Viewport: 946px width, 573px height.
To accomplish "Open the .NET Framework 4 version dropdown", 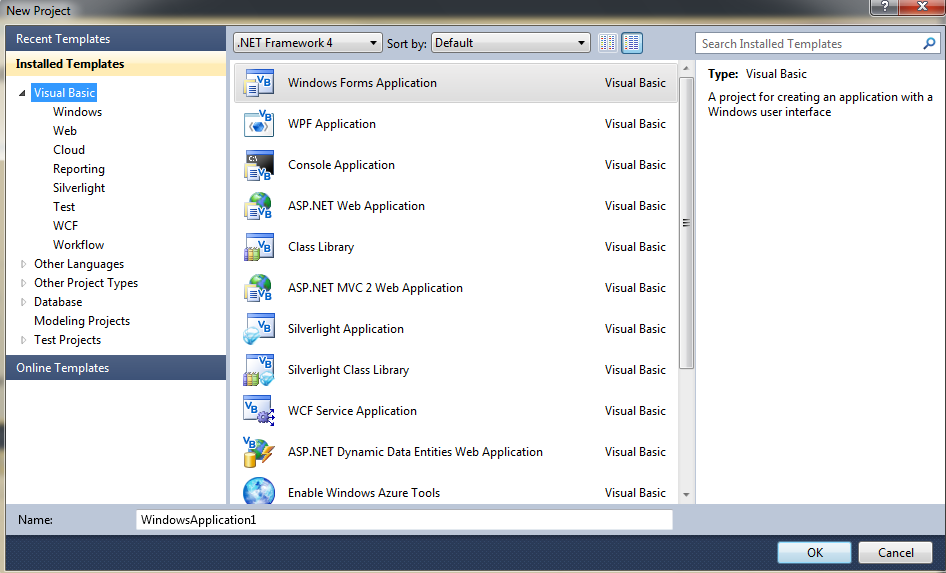I will tap(308, 43).
